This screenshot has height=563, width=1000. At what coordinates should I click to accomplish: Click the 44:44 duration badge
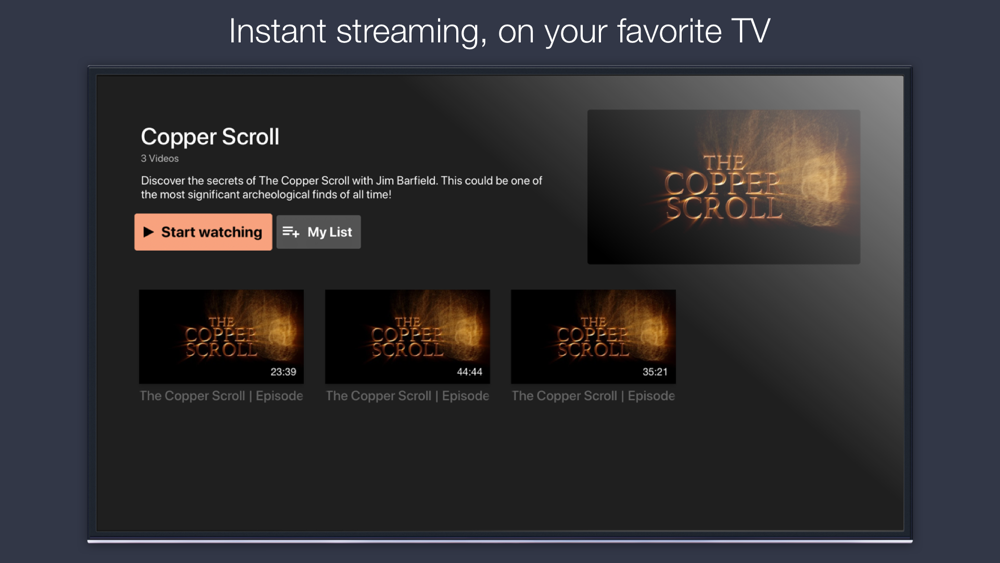pos(469,372)
